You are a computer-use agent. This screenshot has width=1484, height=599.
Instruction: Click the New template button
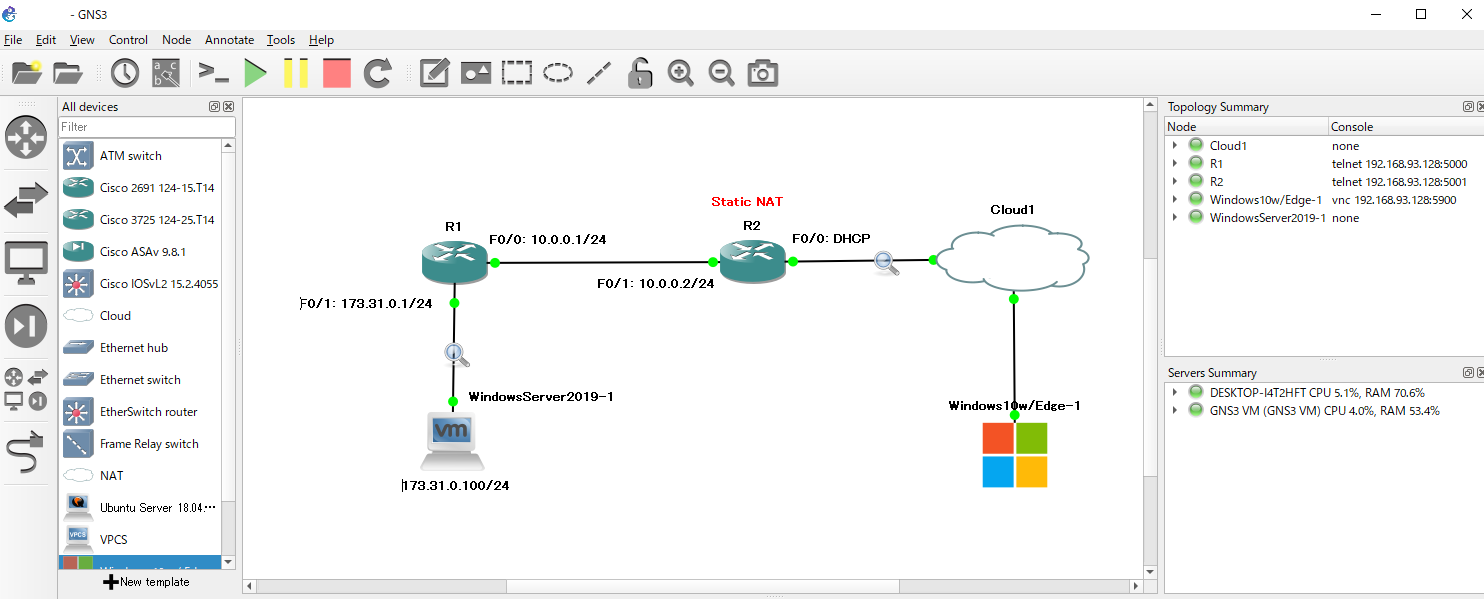tap(147, 582)
